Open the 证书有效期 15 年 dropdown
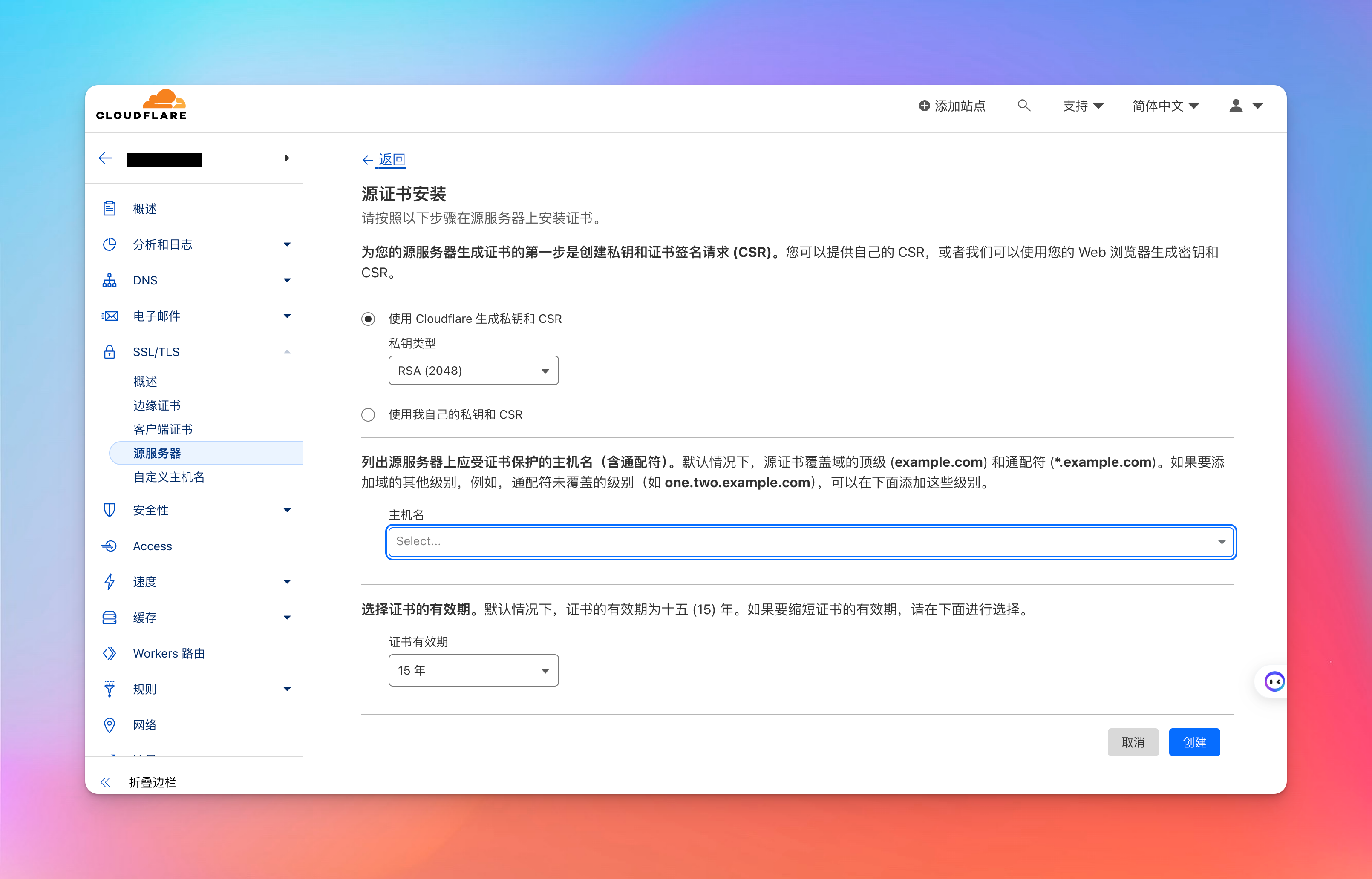Viewport: 1372px width, 879px height. 473,670
